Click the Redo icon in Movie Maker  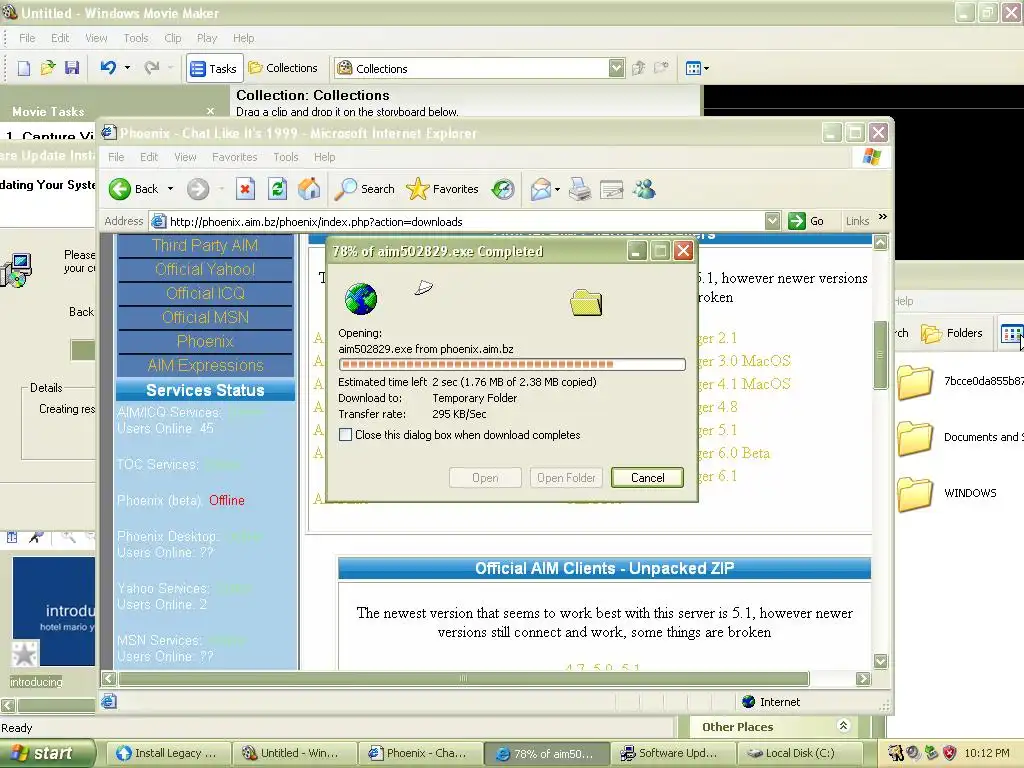(152, 67)
